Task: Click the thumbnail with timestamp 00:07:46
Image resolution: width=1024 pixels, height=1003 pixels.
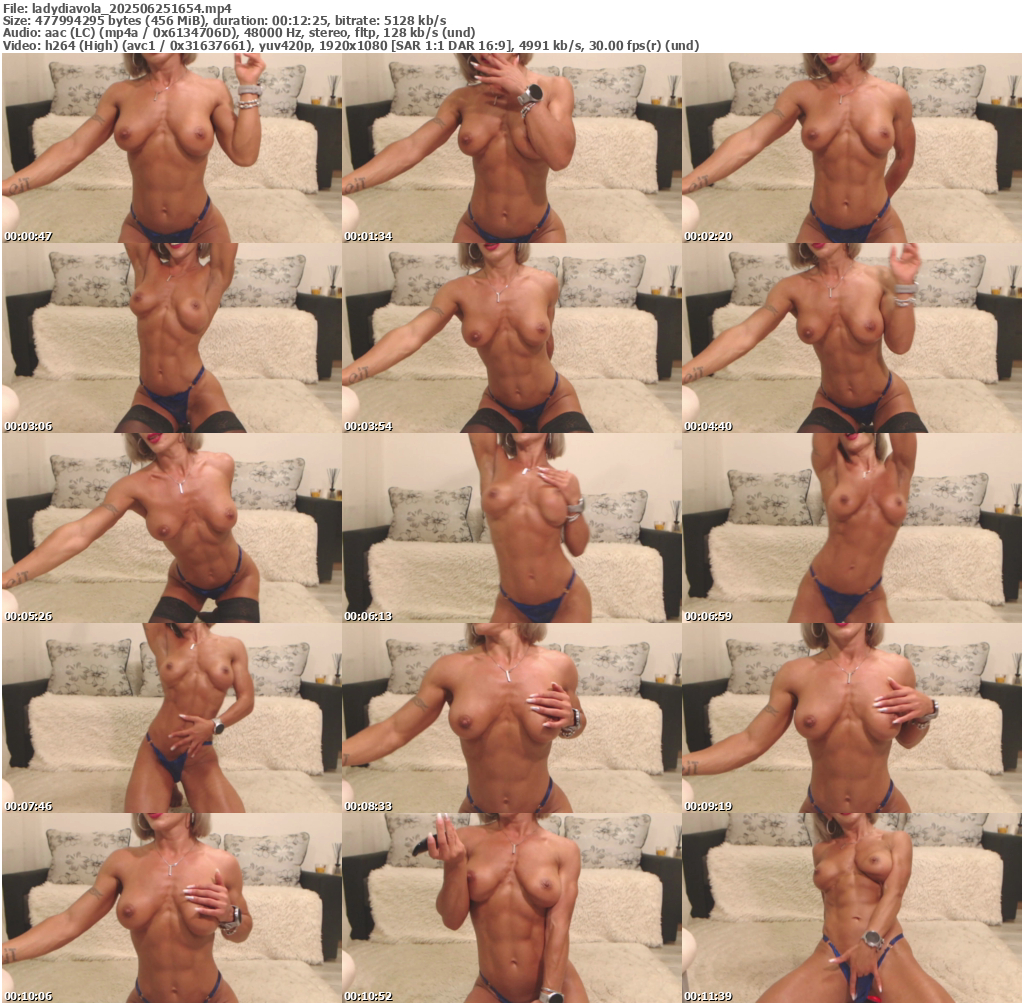Action: [172, 718]
